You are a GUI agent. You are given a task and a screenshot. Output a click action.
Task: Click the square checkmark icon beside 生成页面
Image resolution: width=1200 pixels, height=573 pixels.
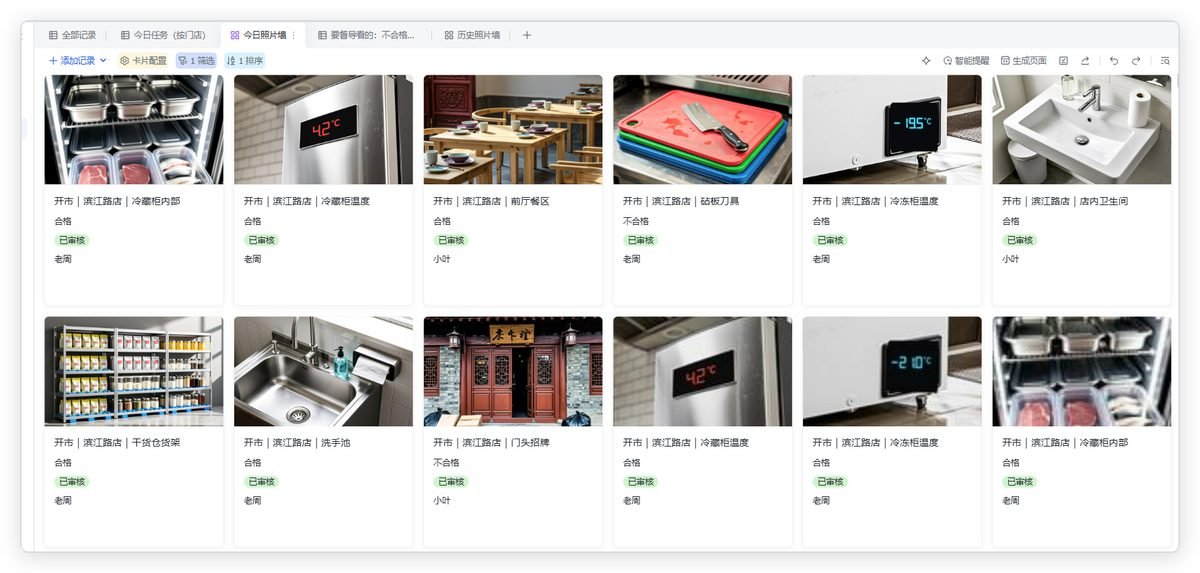pyautogui.click(x=1063, y=61)
